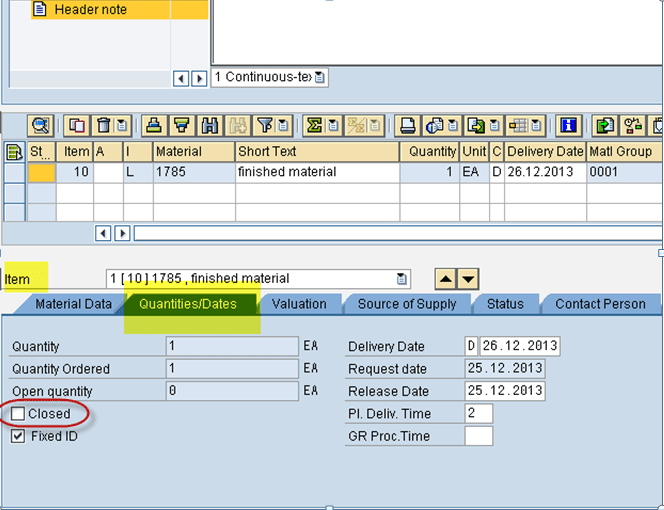Open the Continuous-text dropdown
The height and width of the screenshot is (510, 664).
point(320,77)
